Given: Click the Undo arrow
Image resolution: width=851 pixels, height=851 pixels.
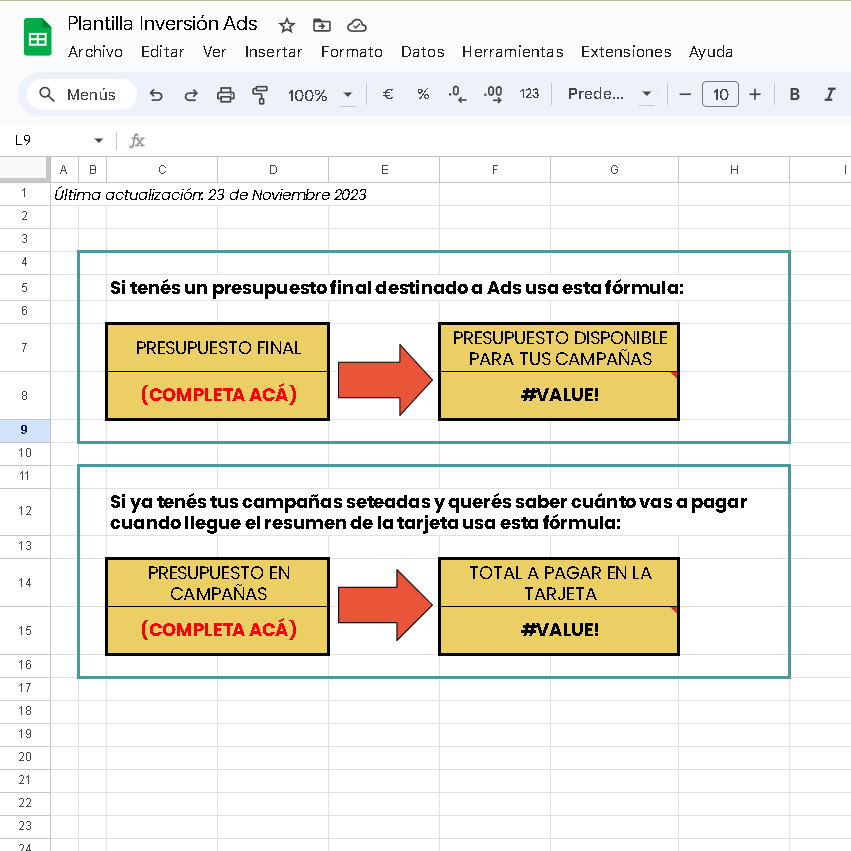Looking at the screenshot, I should (156, 95).
